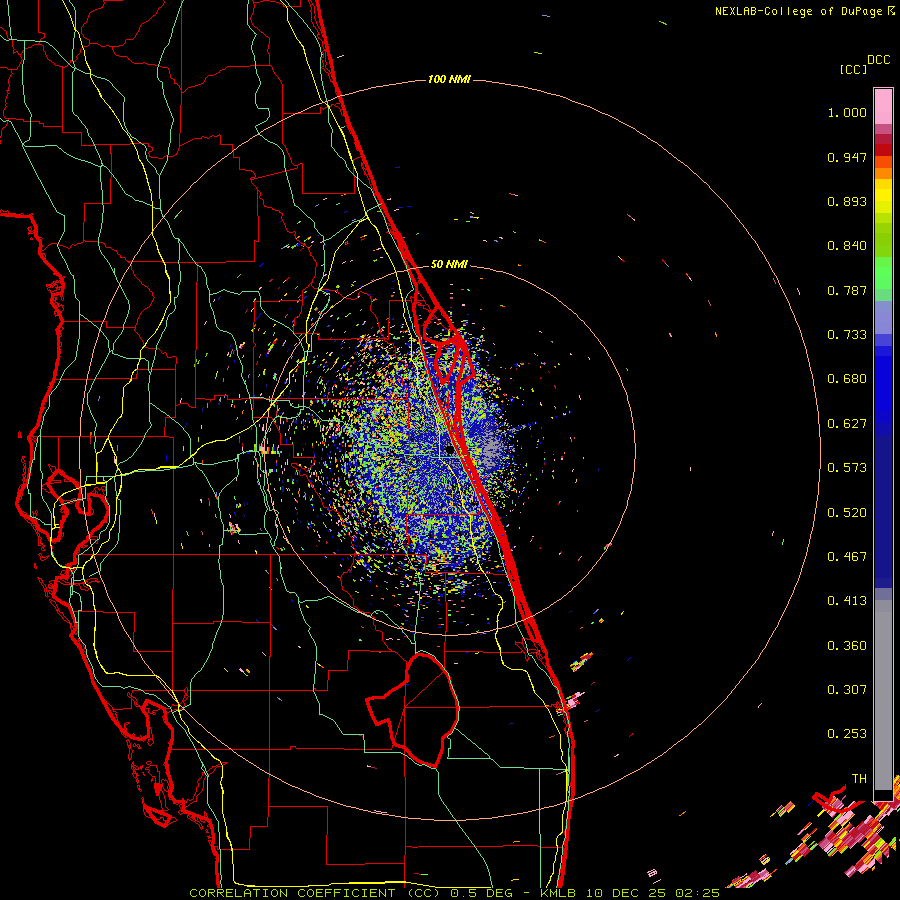Select the DCC product label
The image size is (900, 900).
coord(878,60)
